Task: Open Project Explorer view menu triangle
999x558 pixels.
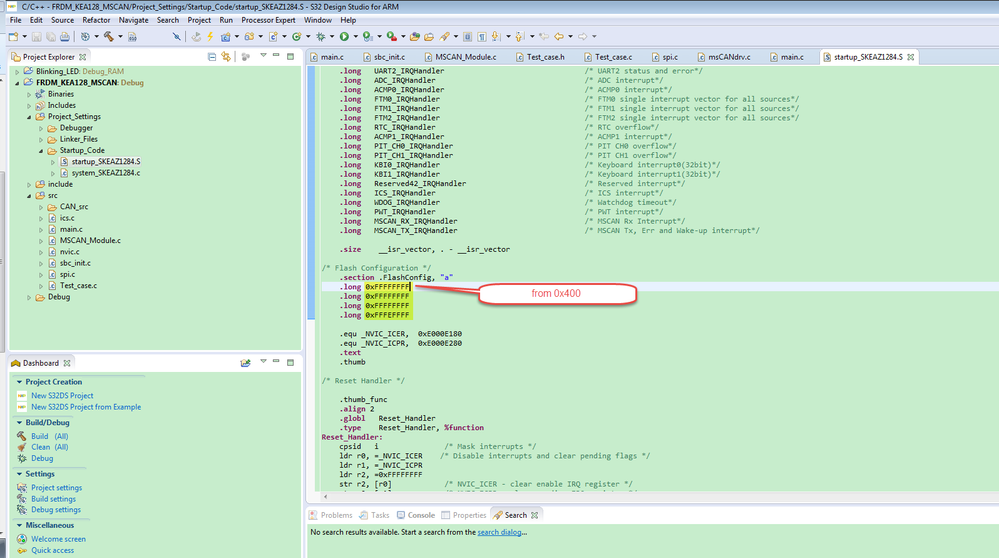Action: pyautogui.click(x=263, y=56)
